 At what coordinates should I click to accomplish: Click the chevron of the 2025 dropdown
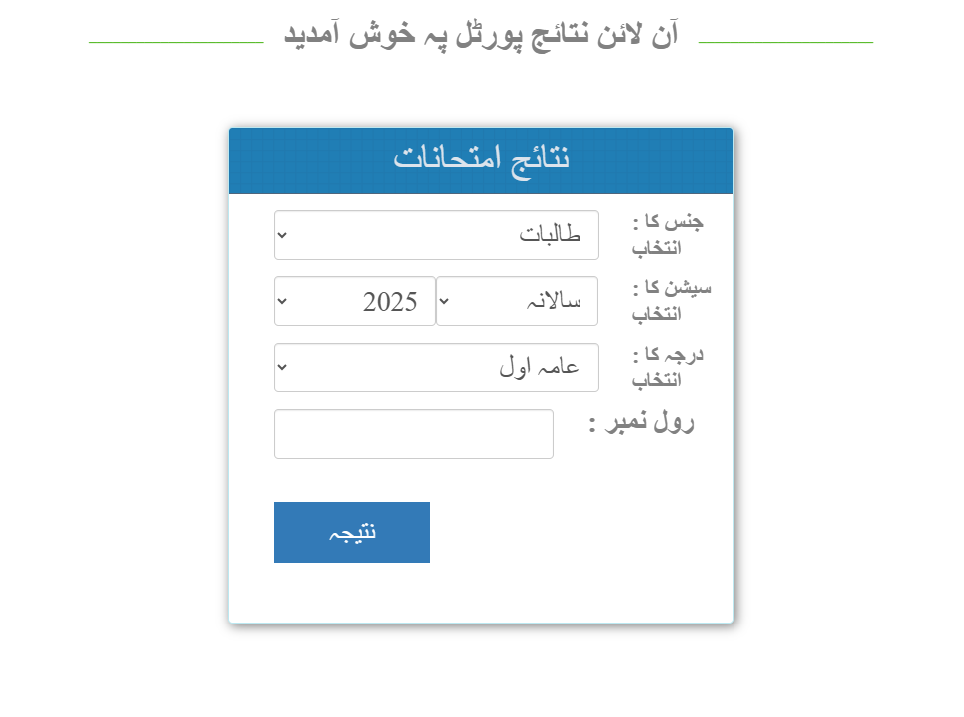point(283,301)
